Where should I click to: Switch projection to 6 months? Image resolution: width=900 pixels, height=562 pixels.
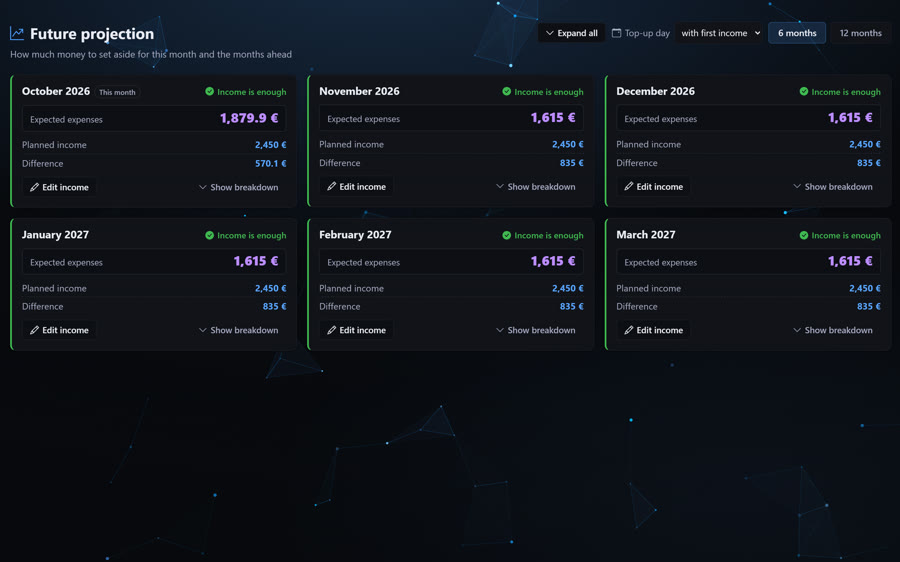[x=797, y=33]
